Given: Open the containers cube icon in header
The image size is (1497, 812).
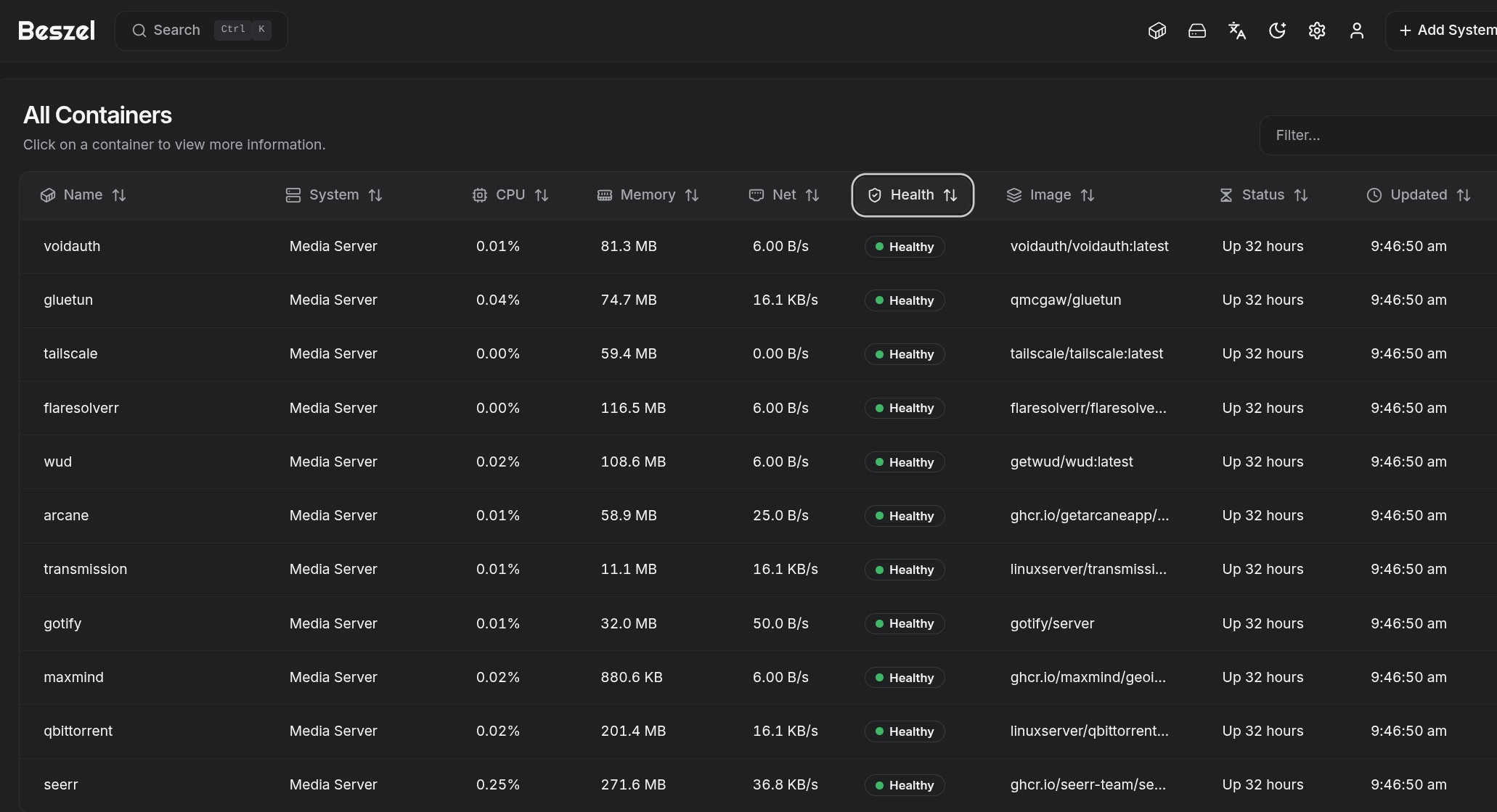Looking at the screenshot, I should (x=1157, y=30).
